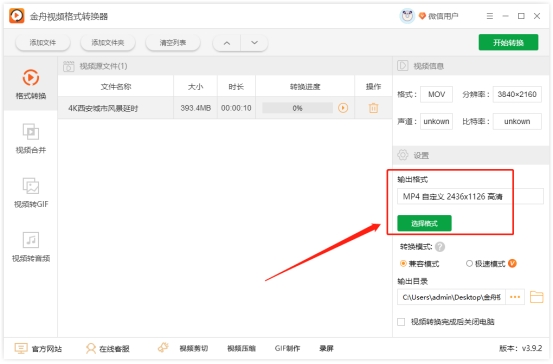Open 在线客服 support link

[108, 349]
